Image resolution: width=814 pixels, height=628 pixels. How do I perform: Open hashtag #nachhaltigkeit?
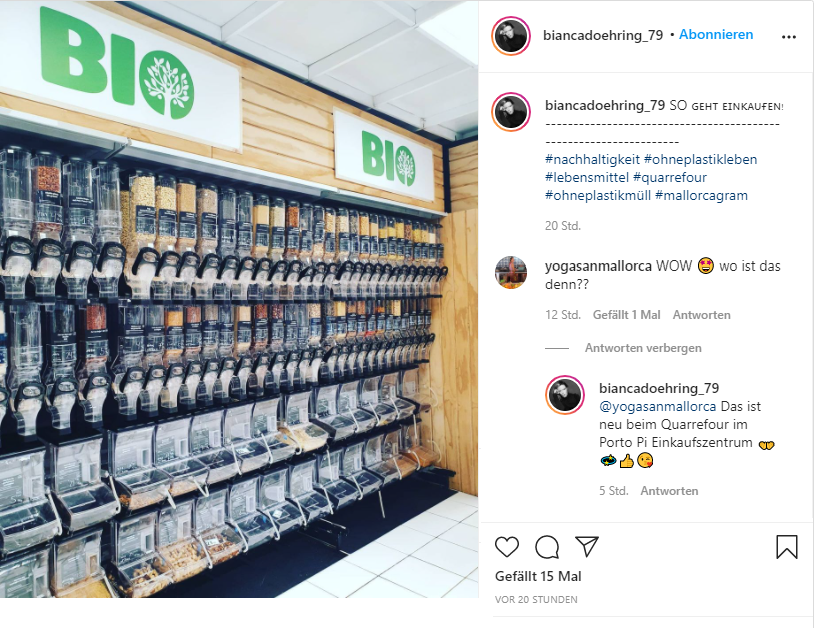click(592, 159)
